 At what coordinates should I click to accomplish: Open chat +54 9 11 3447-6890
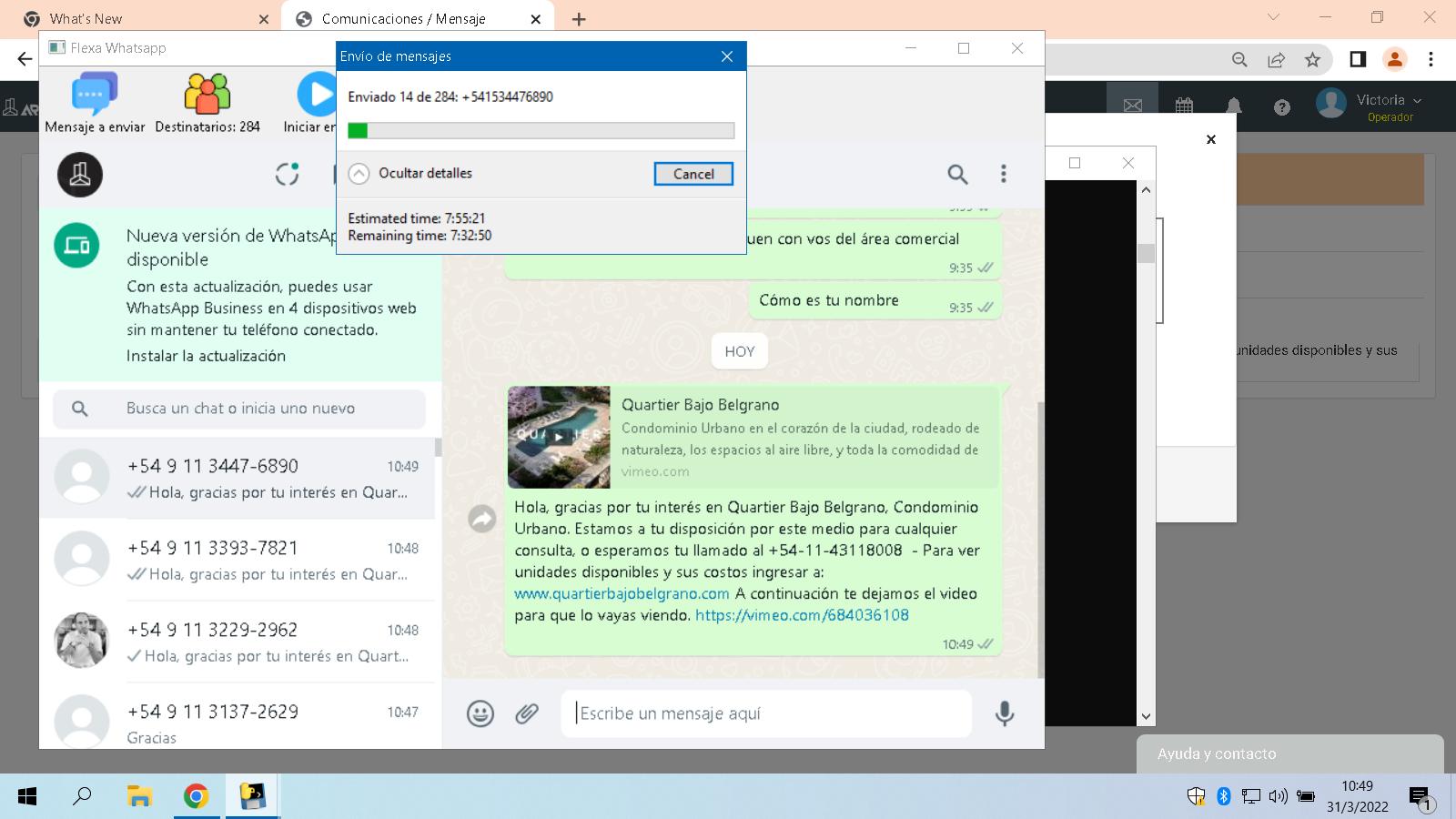[x=237, y=479]
